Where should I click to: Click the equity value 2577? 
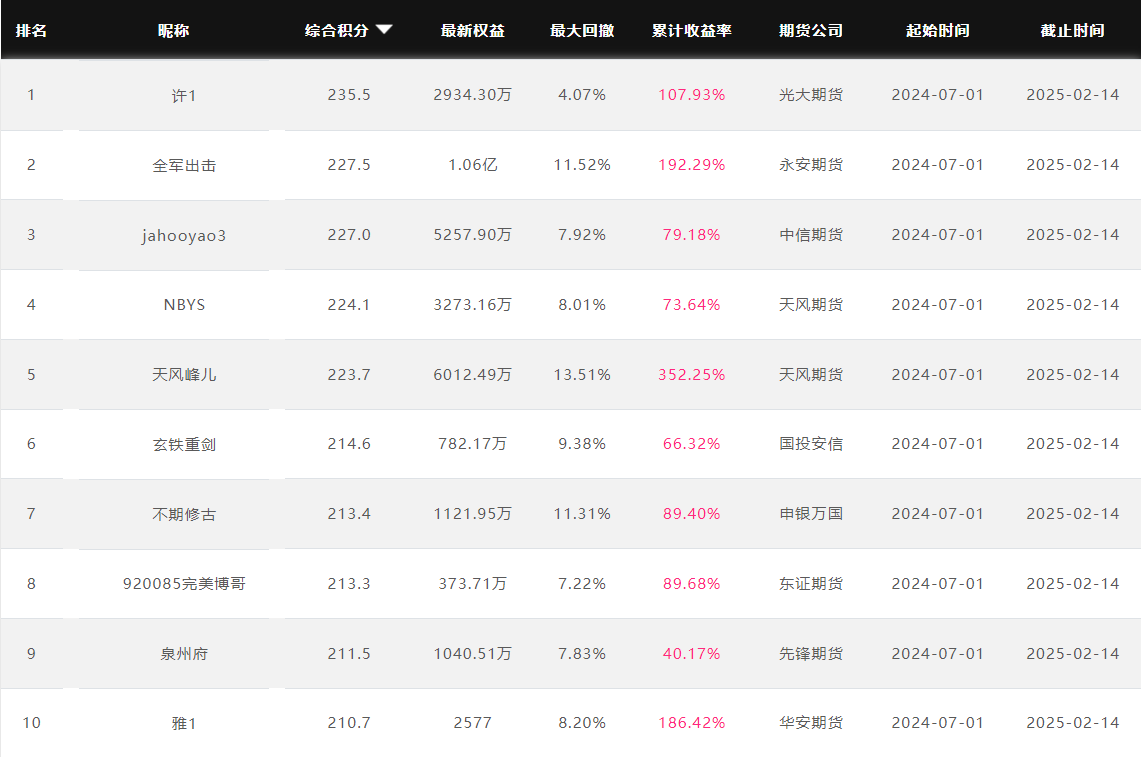click(x=472, y=723)
